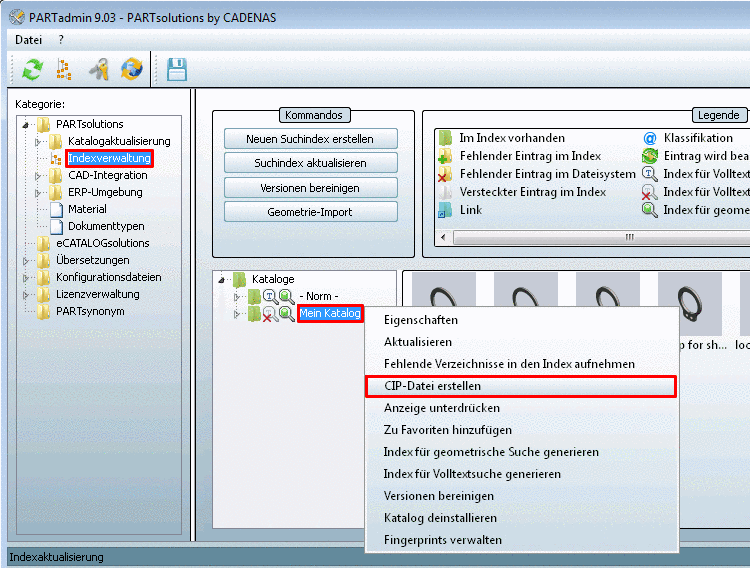Collapse the PARTsolutions tree node
750x568 pixels.
point(26,125)
